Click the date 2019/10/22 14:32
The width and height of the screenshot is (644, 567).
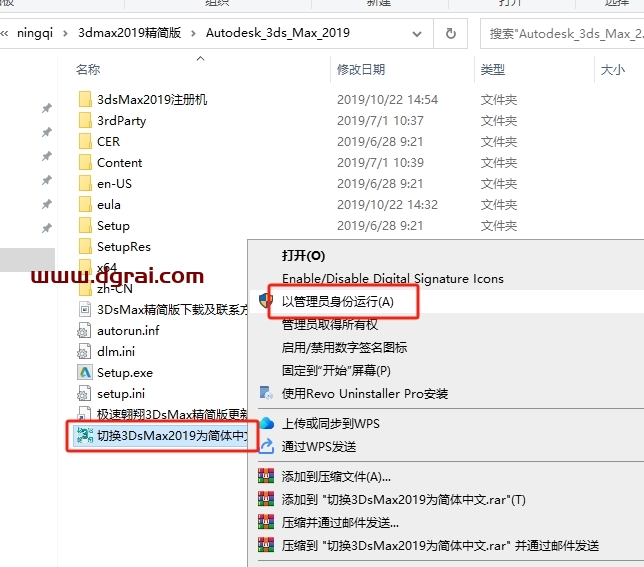[x=387, y=204]
